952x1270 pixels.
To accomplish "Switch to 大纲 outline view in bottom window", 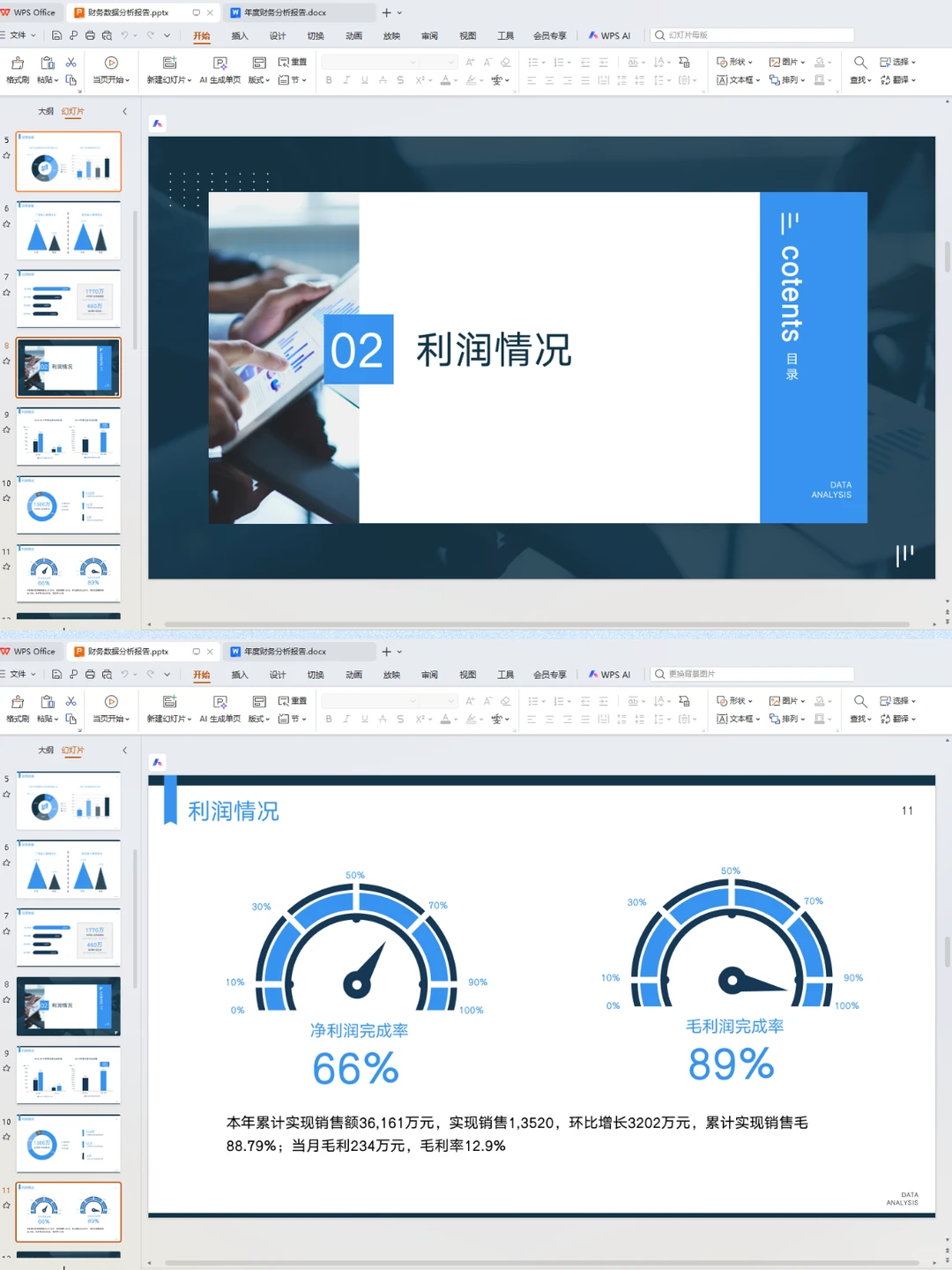I will (x=46, y=750).
